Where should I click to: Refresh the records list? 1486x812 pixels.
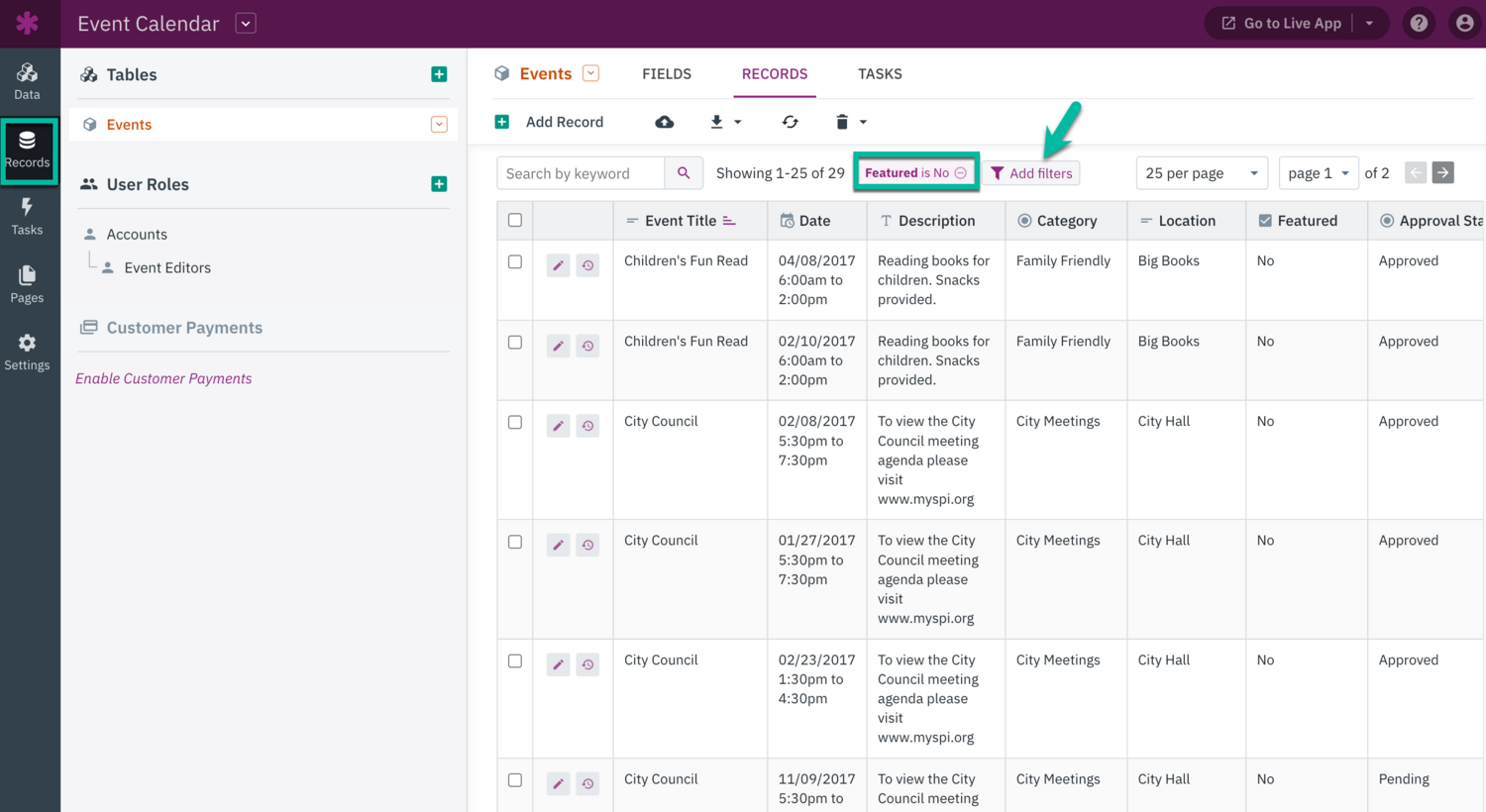(x=790, y=122)
